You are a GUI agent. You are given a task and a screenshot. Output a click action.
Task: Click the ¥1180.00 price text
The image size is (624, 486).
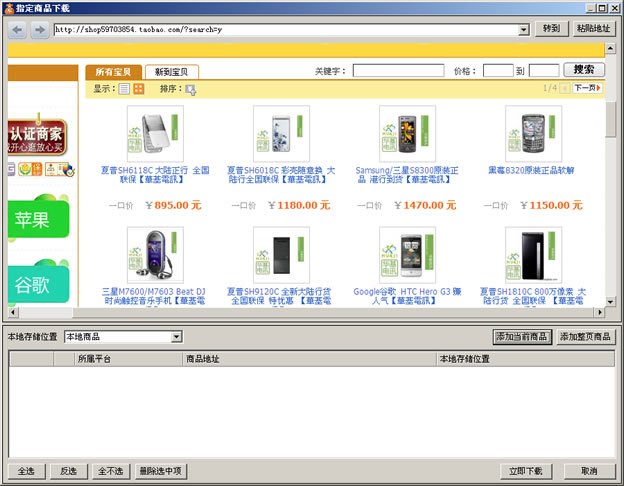click(299, 205)
